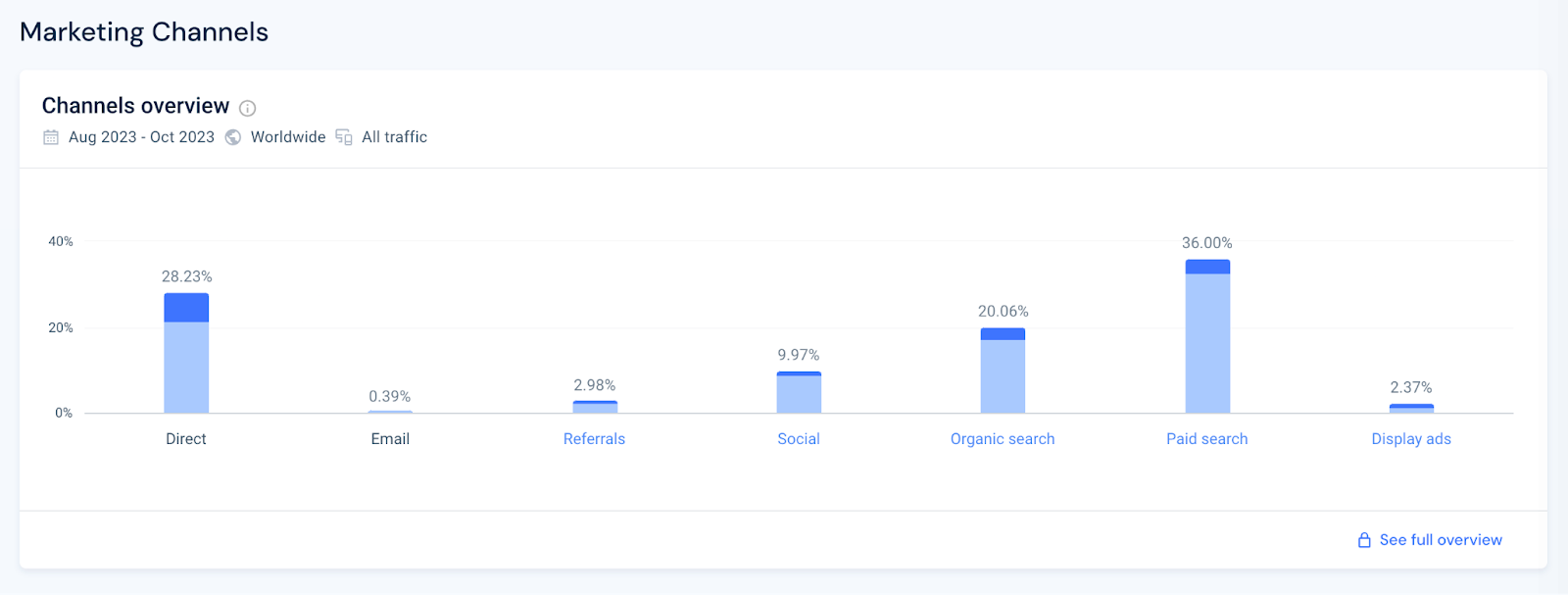
Task: Open the Referrals channel link
Action: click(594, 439)
